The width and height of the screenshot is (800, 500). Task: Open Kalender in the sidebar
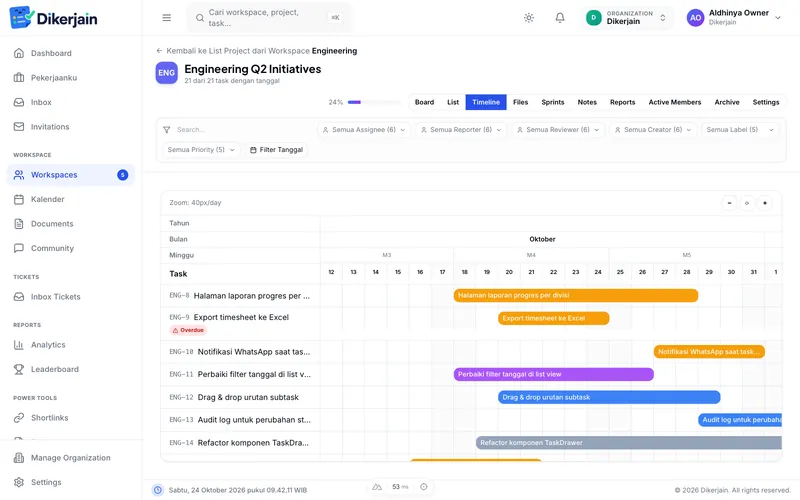tap(71, 199)
